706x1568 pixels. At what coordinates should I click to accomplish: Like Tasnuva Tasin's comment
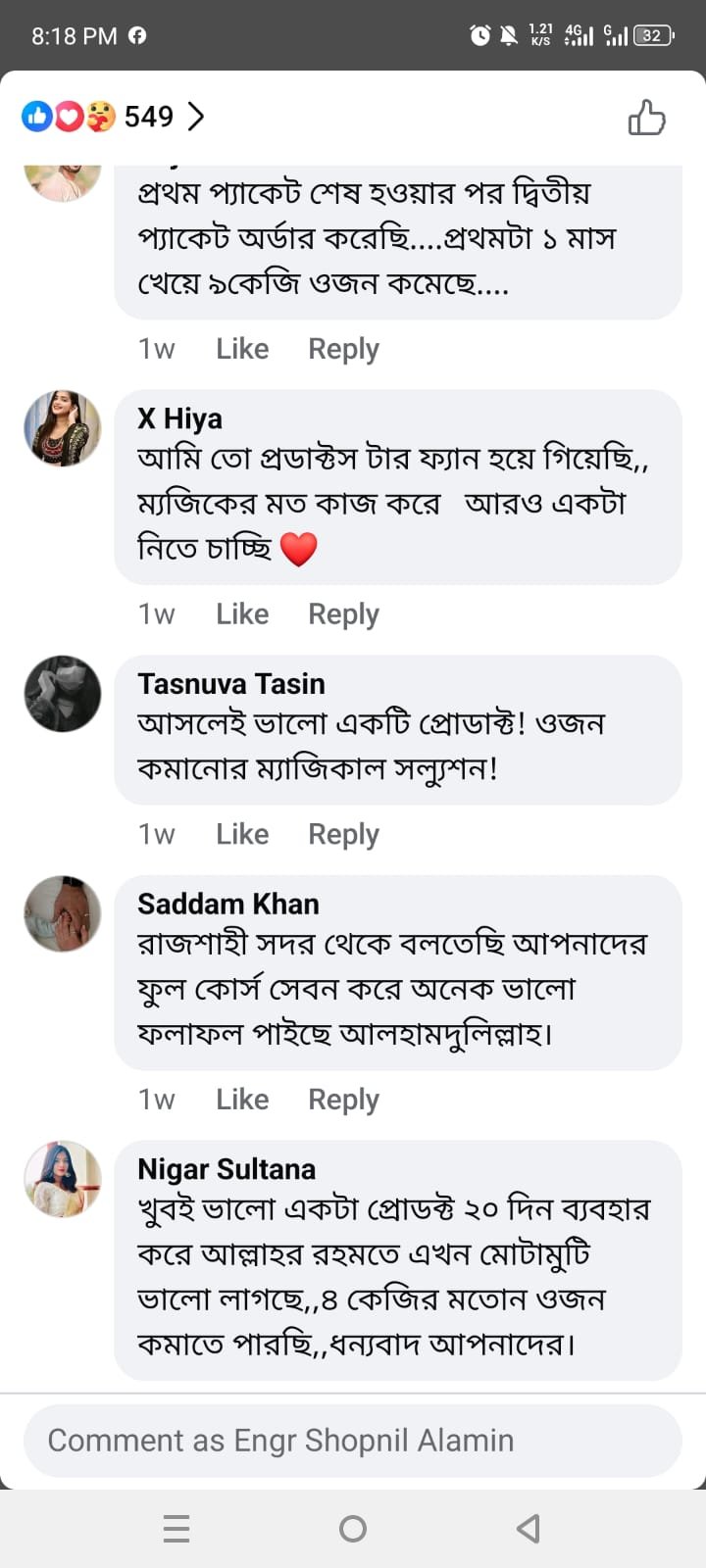tap(242, 834)
